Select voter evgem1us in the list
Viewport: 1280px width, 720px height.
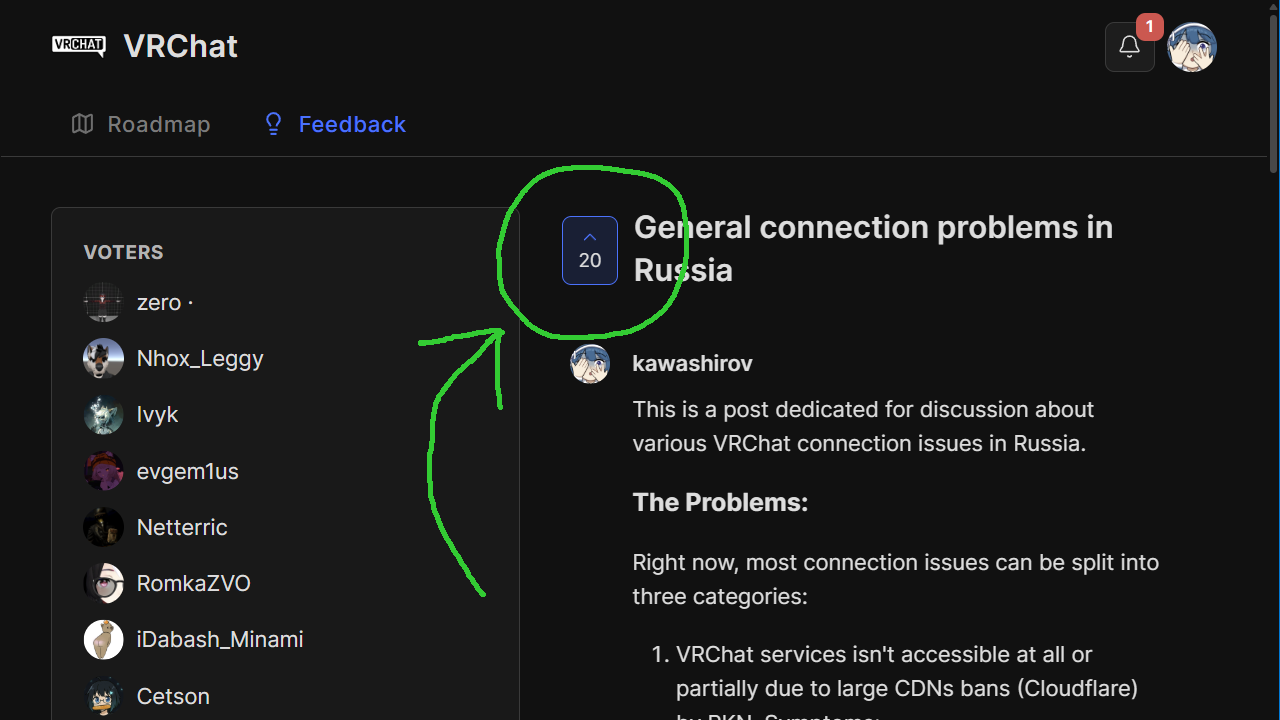click(187, 471)
